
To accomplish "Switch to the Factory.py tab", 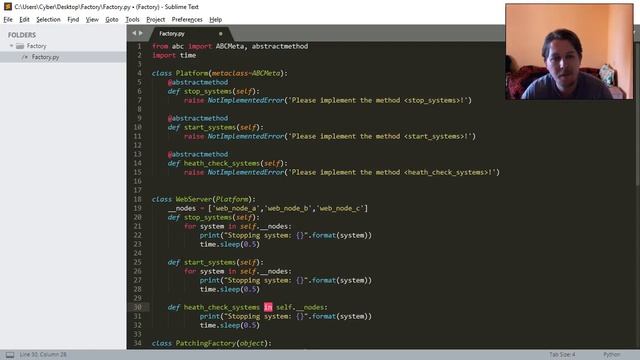I will 172,34.
